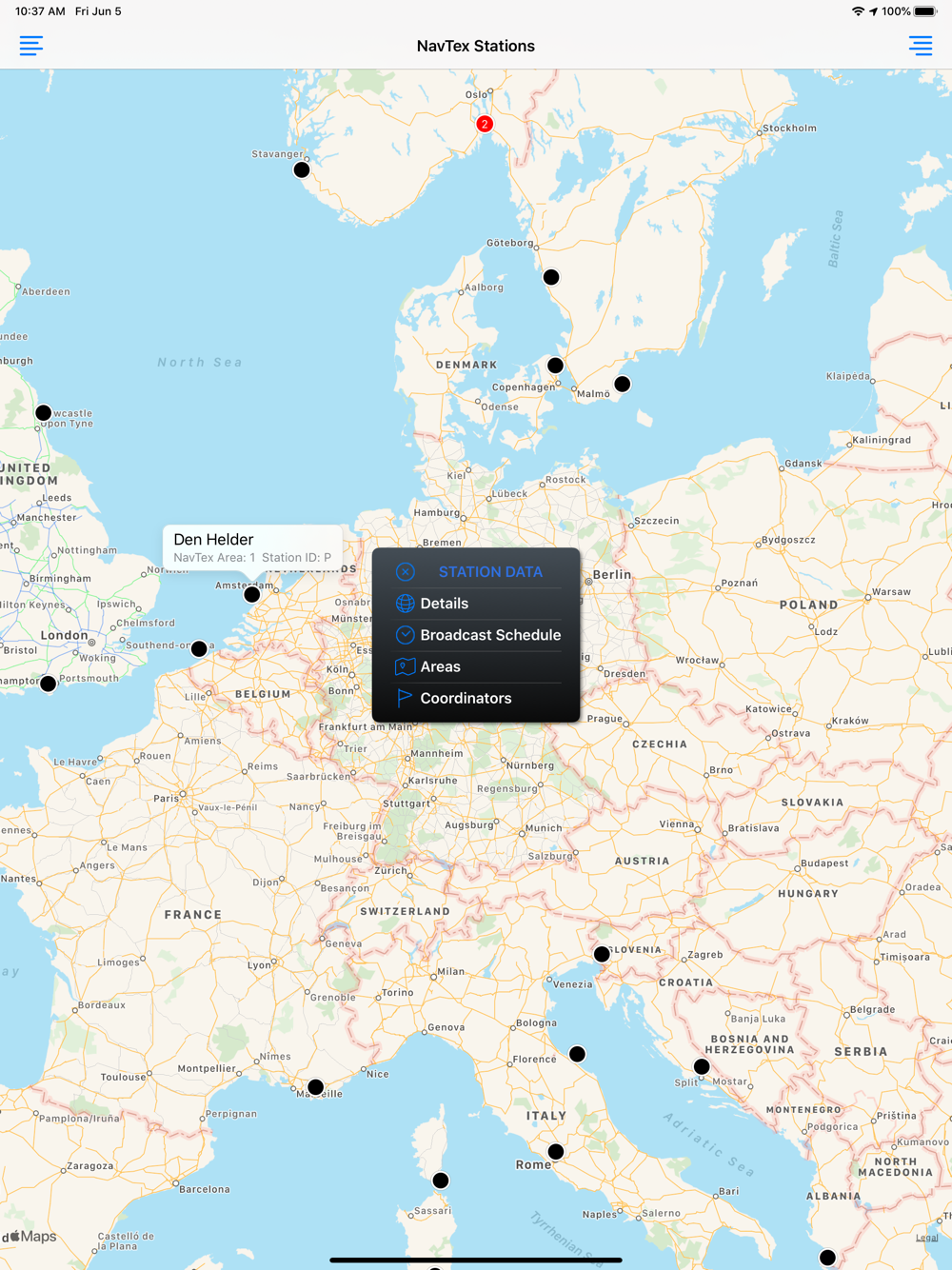Image resolution: width=952 pixels, height=1270 pixels.
Task: Tap the Budapest city label
Action: [824, 863]
